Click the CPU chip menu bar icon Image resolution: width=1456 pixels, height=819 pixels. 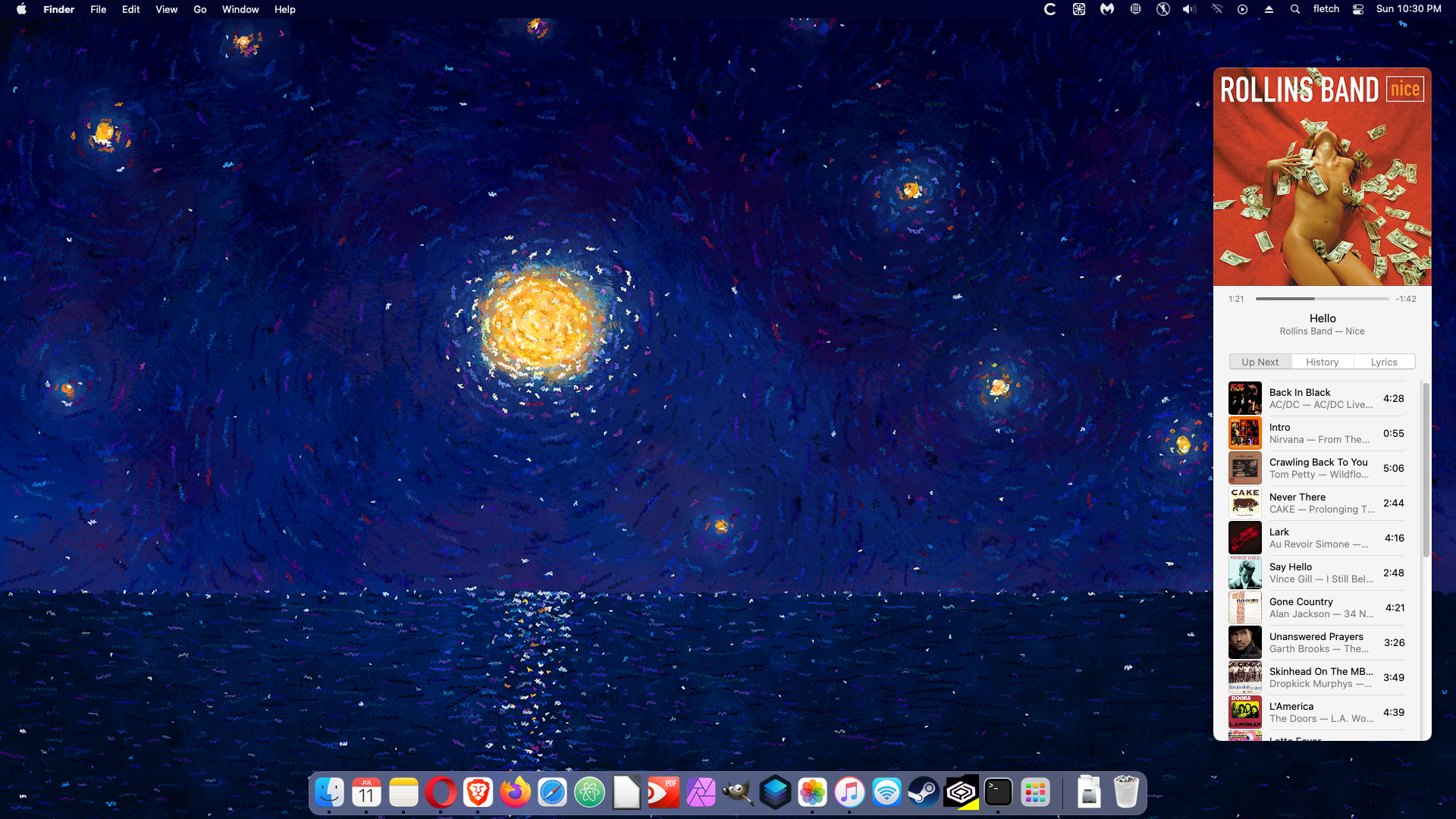coord(1135,9)
